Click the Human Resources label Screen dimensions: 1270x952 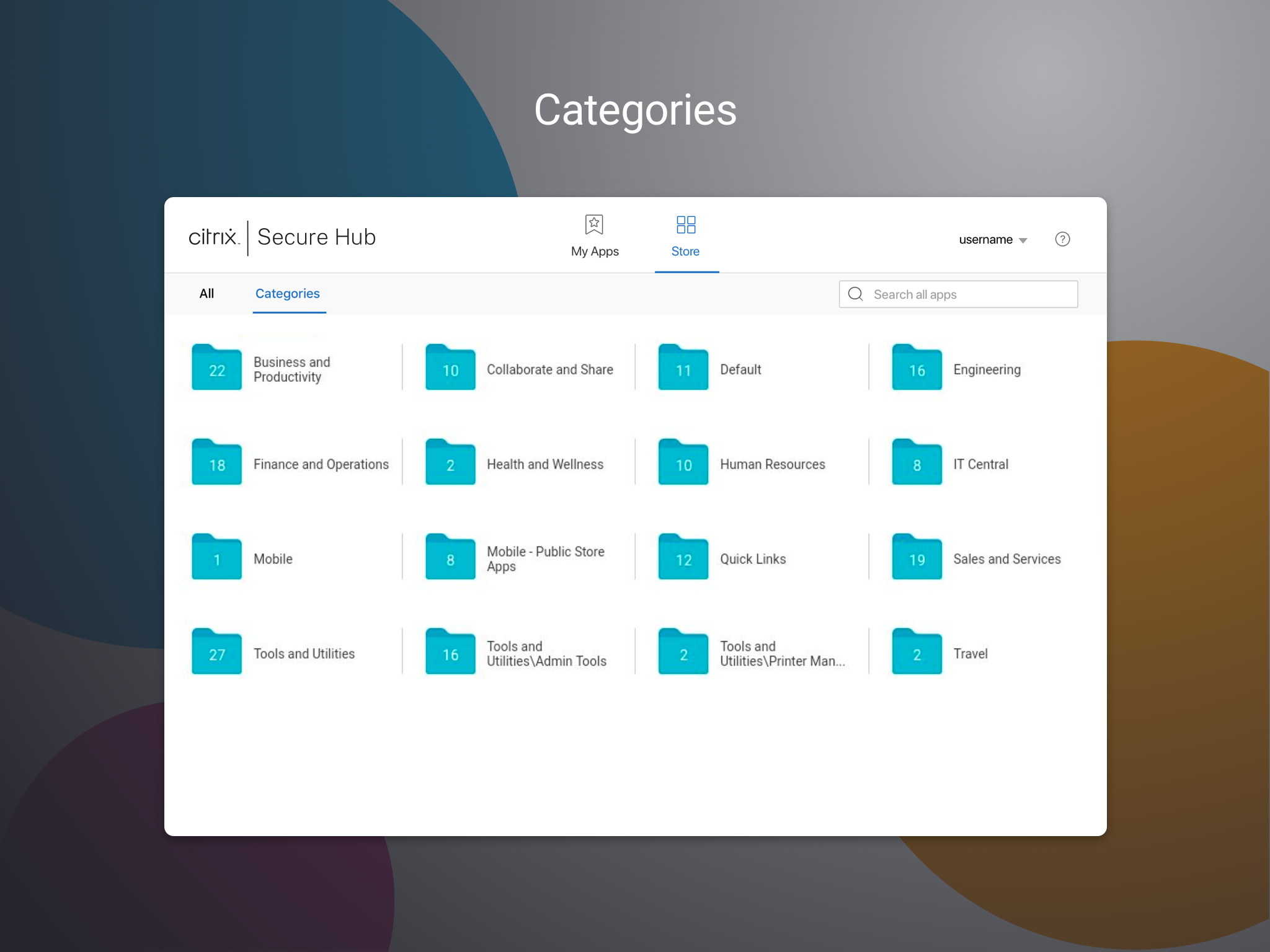pyautogui.click(x=773, y=464)
